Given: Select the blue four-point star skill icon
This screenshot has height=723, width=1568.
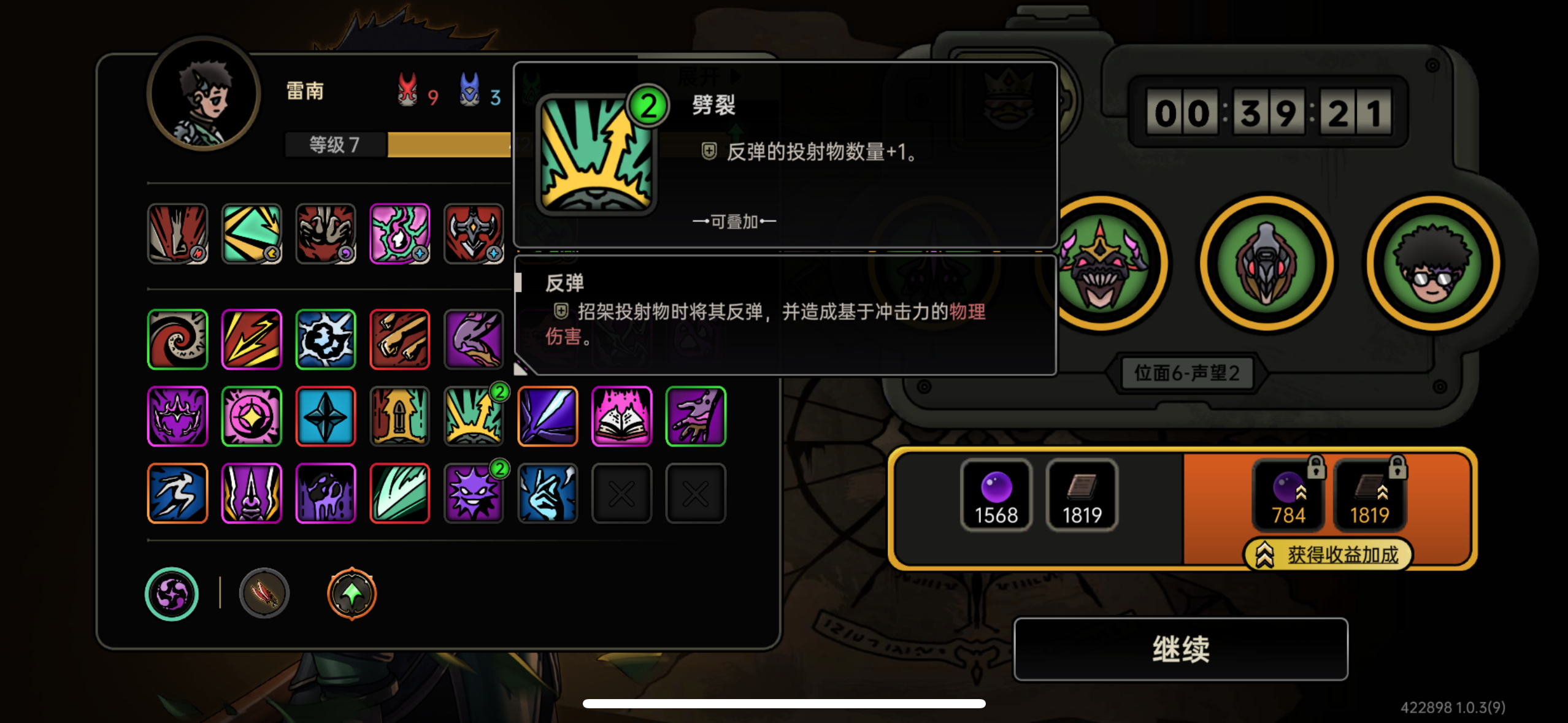Looking at the screenshot, I should tap(325, 416).
